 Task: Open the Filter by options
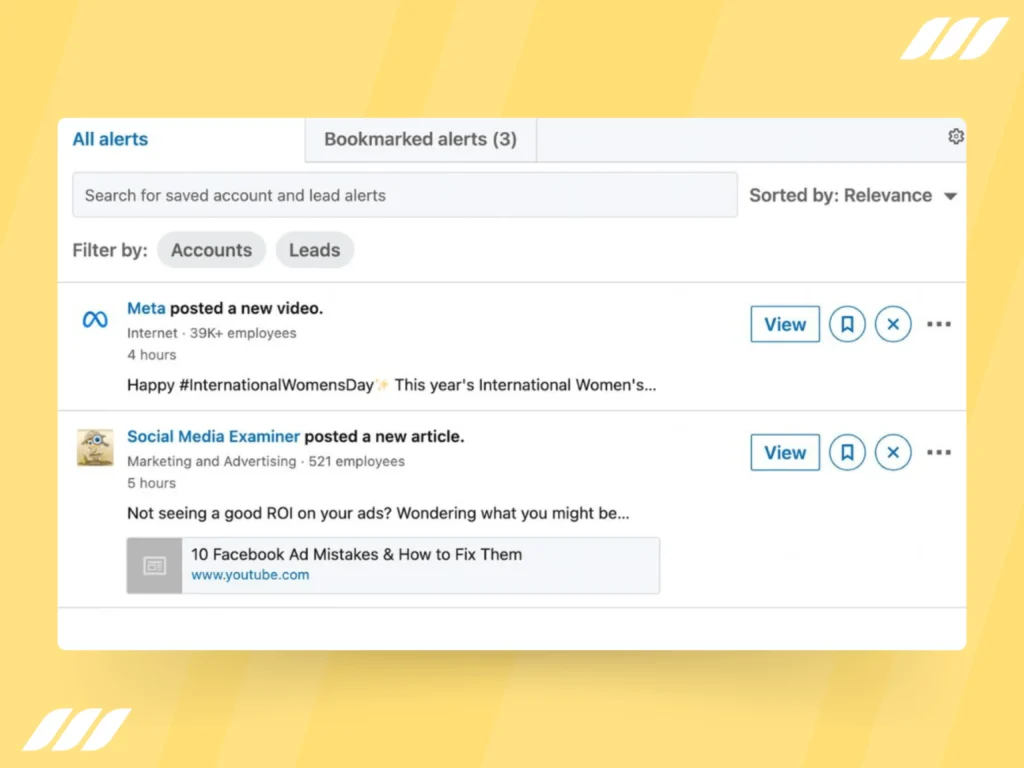coord(109,250)
